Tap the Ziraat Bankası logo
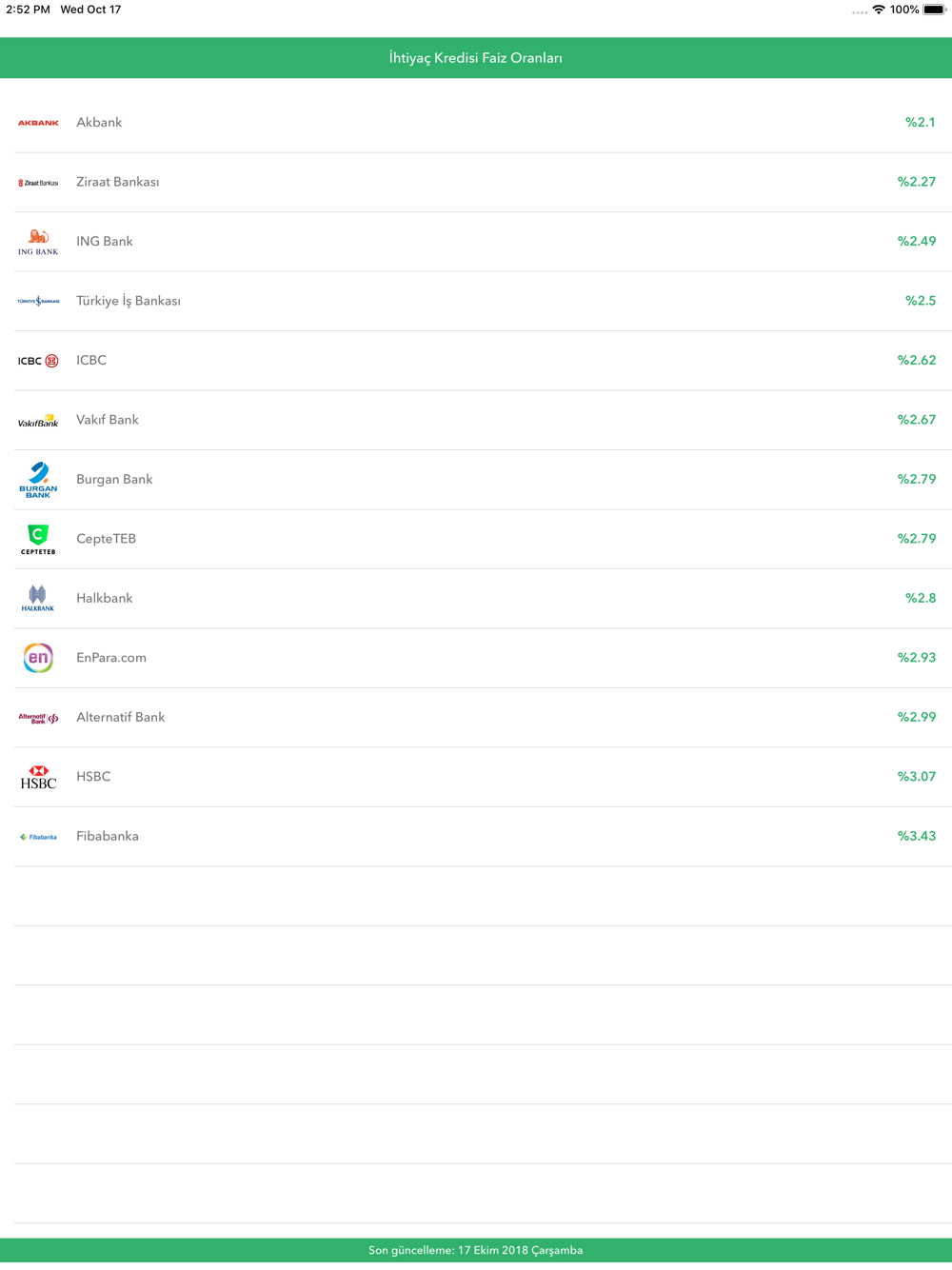Viewport: 952px width, 1270px height. (38, 183)
